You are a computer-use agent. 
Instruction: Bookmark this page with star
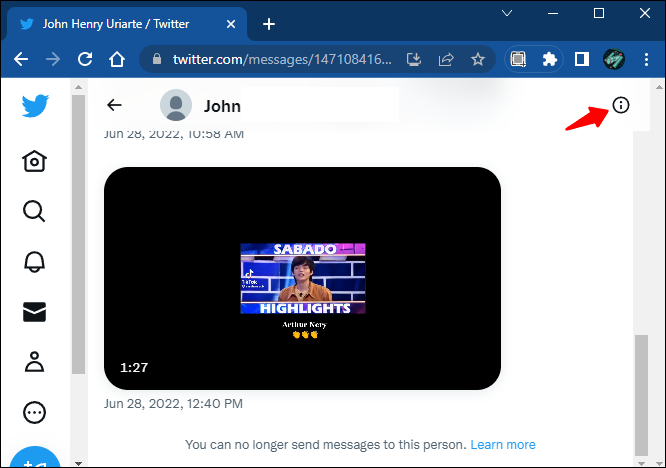coord(478,59)
